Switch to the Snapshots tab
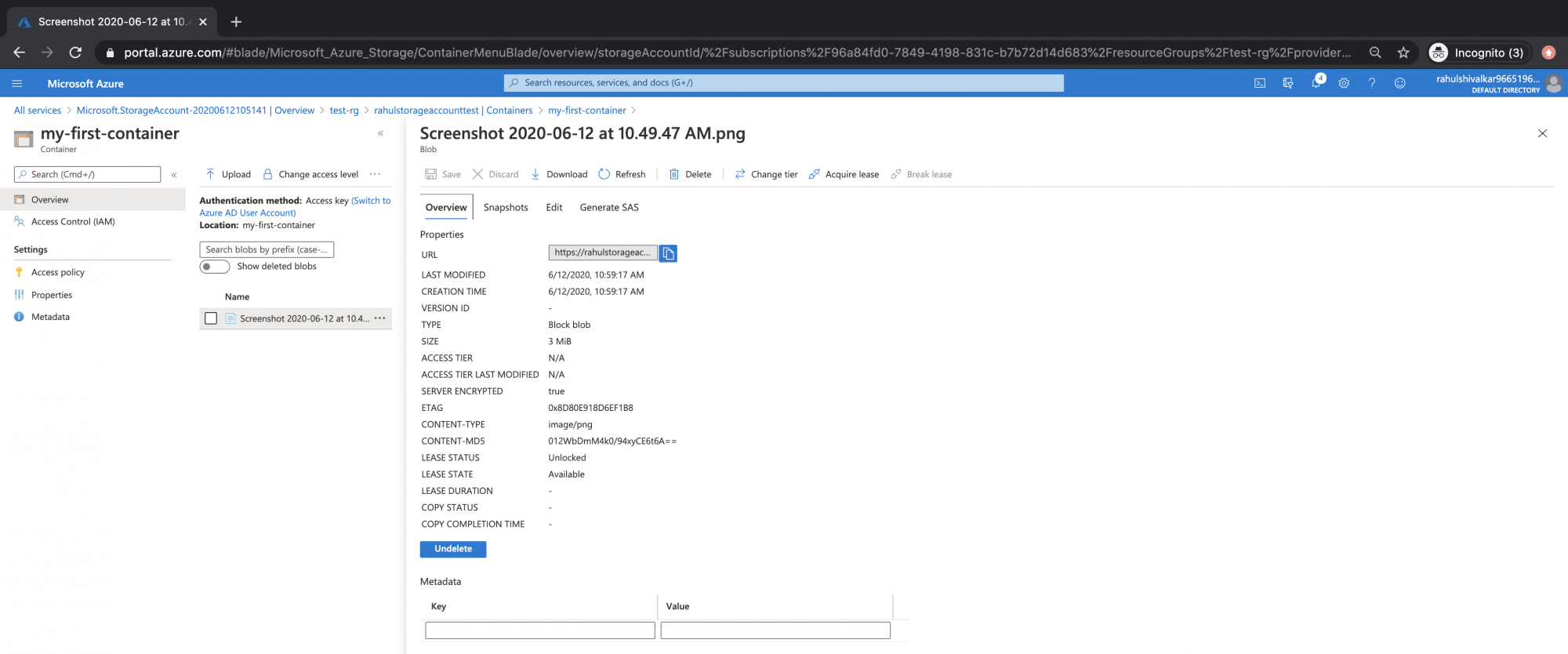Viewport: 1568px width, 654px height. coord(506,207)
